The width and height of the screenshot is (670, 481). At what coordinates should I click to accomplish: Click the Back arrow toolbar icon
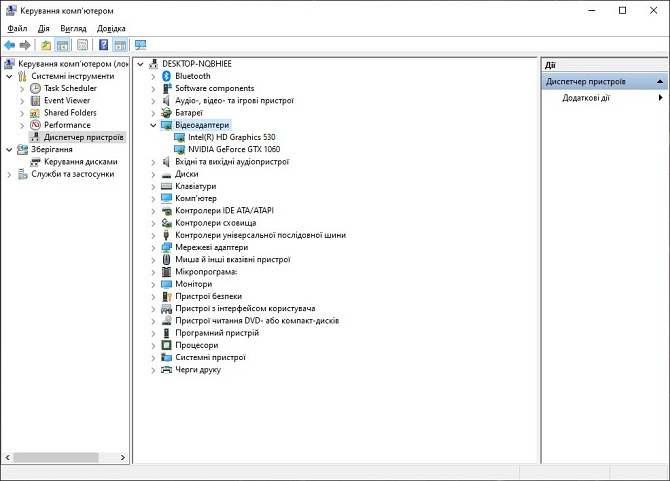[10, 45]
